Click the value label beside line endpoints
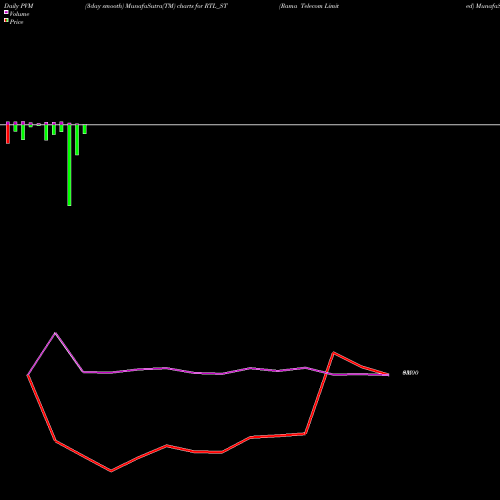The height and width of the screenshot is (500, 500). 410,373
